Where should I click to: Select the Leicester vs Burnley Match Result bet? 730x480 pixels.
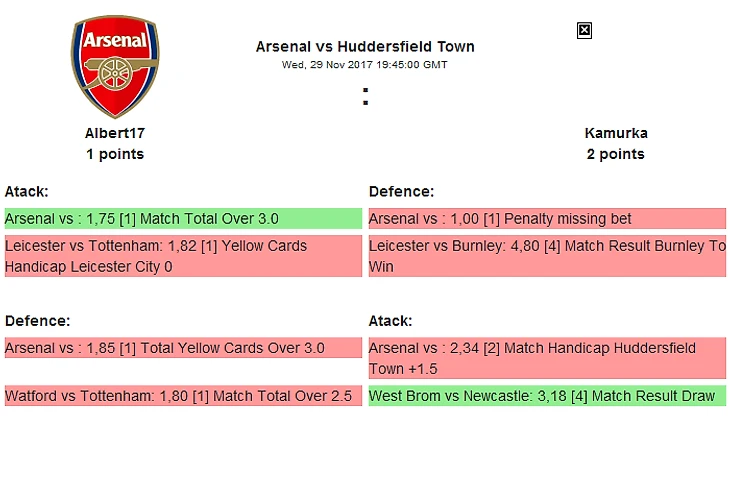547,256
